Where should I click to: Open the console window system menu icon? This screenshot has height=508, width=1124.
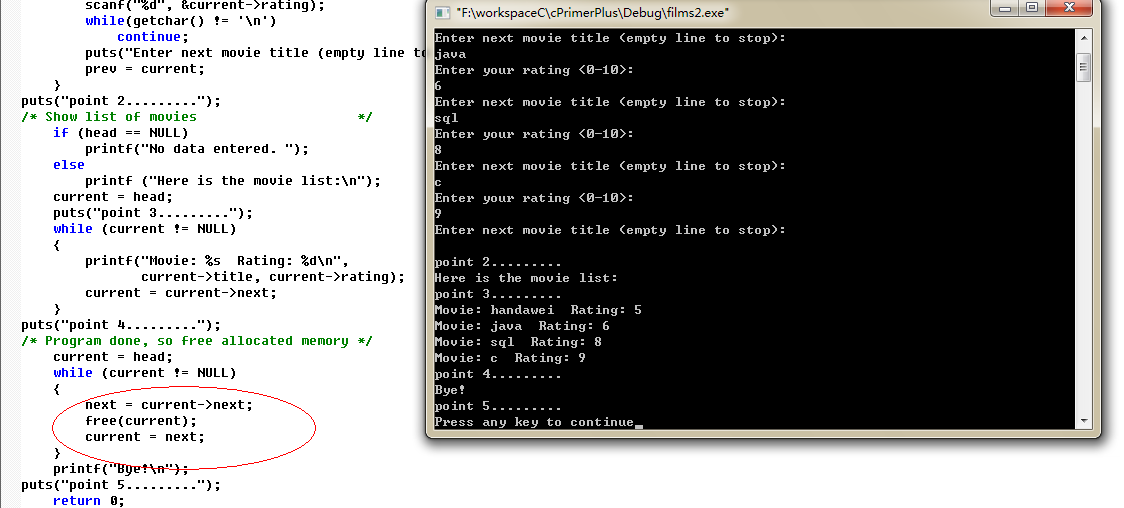[443, 12]
